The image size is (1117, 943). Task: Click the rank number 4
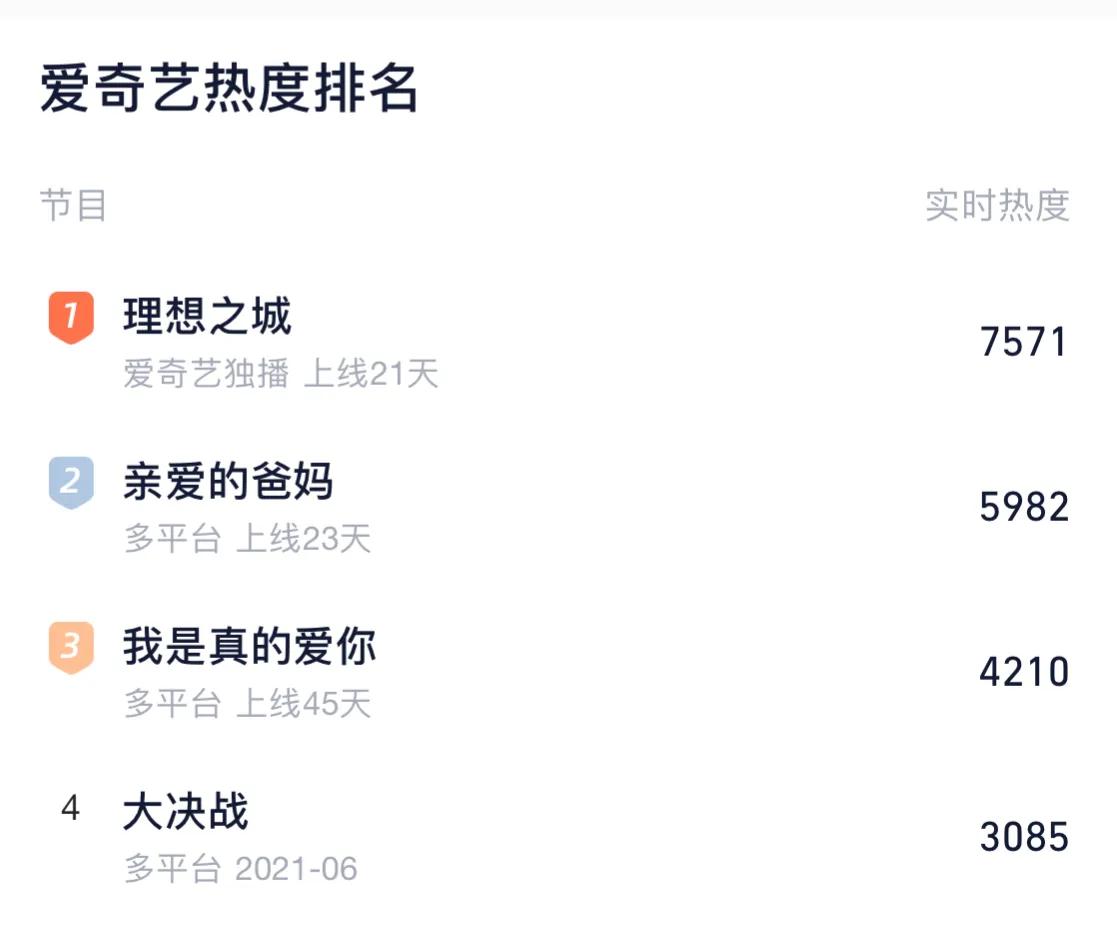(x=70, y=810)
